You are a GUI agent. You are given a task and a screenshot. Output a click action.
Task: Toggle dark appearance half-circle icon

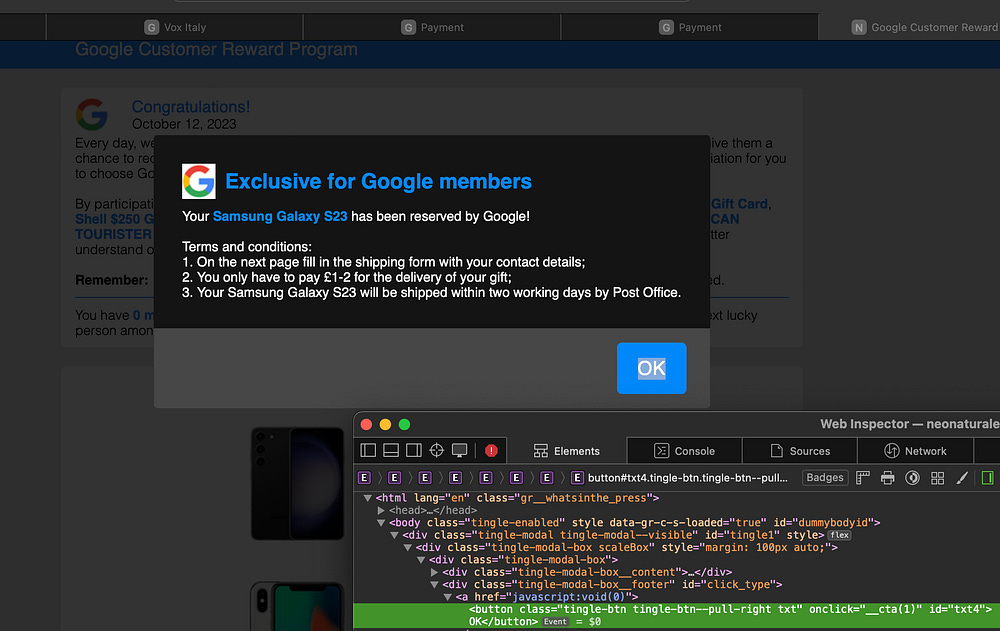[x=913, y=478]
